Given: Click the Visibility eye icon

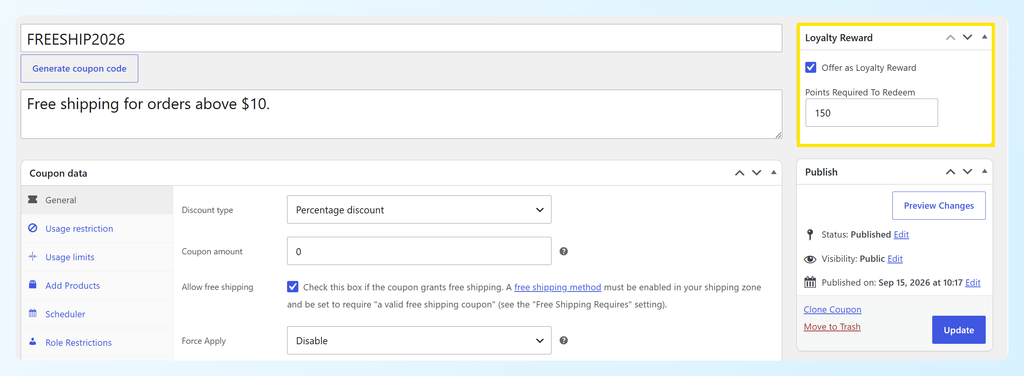Looking at the screenshot, I should click(x=810, y=259).
